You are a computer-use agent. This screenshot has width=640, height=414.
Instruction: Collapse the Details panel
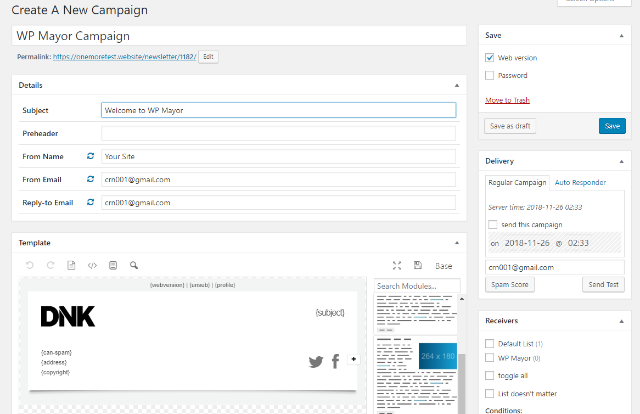click(x=457, y=85)
